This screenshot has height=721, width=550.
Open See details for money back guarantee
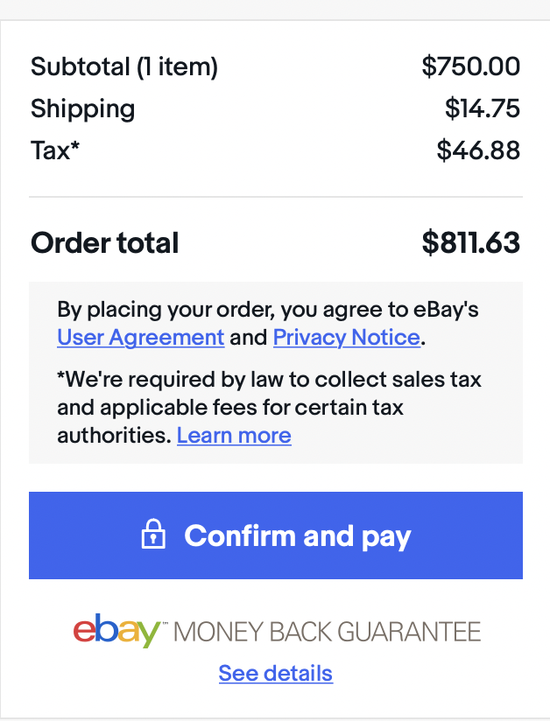(x=275, y=673)
